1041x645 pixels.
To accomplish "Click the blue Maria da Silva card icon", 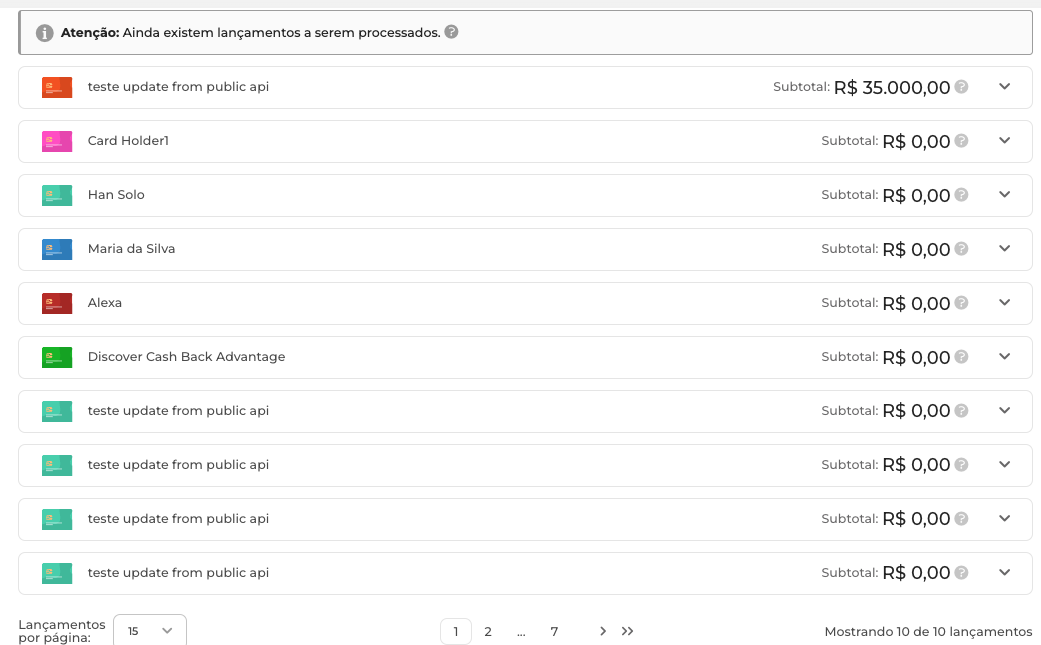I will [x=57, y=250].
